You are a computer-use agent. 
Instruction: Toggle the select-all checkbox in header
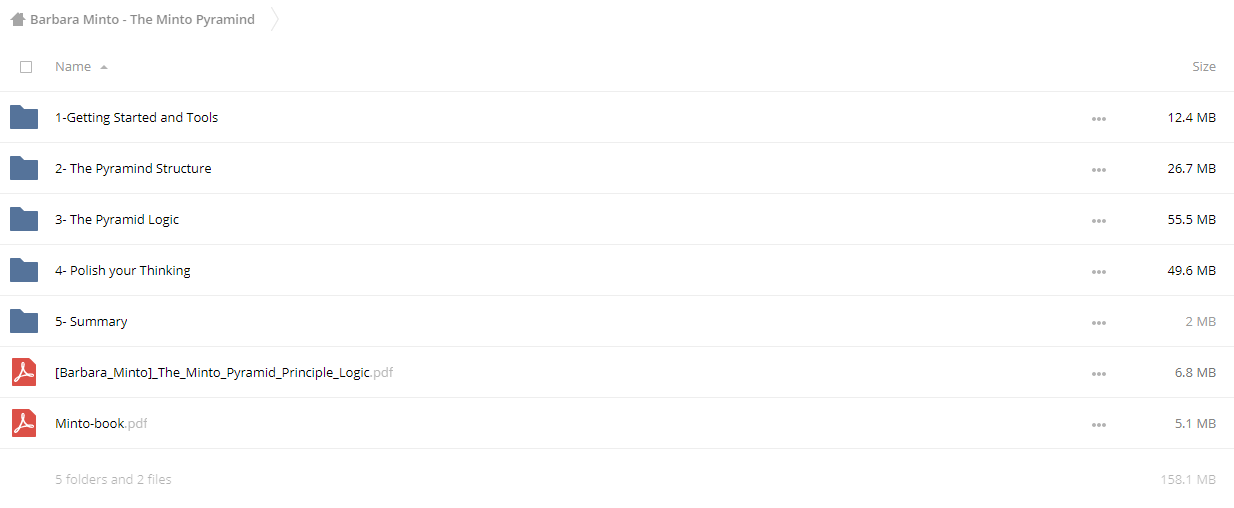(x=26, y=67)
